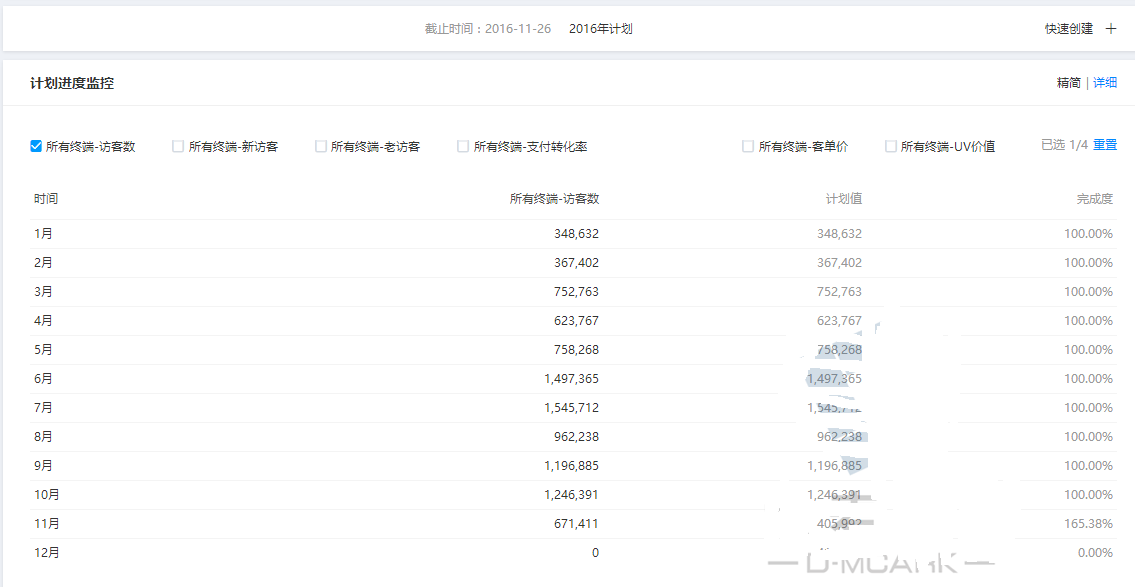This screenshot has height=587, width=1135.
Task: Check the 所有终端-支付转化率 option
Action: [463, 146]
